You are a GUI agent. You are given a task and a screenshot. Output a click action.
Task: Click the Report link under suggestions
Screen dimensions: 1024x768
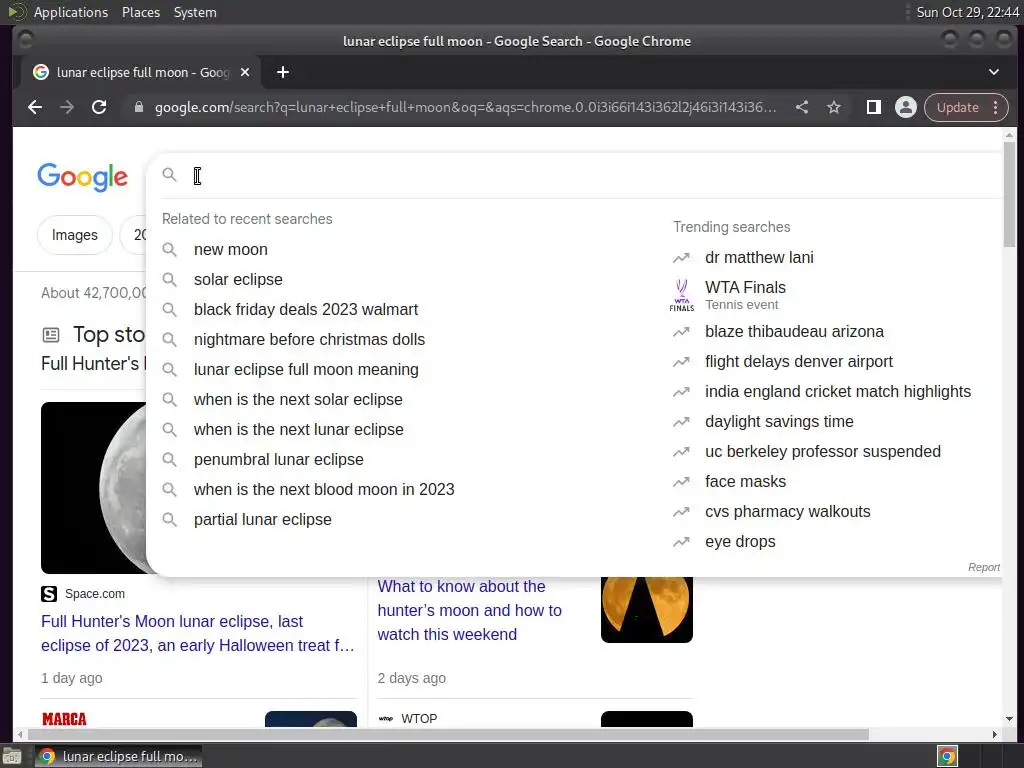pos(984,567)
